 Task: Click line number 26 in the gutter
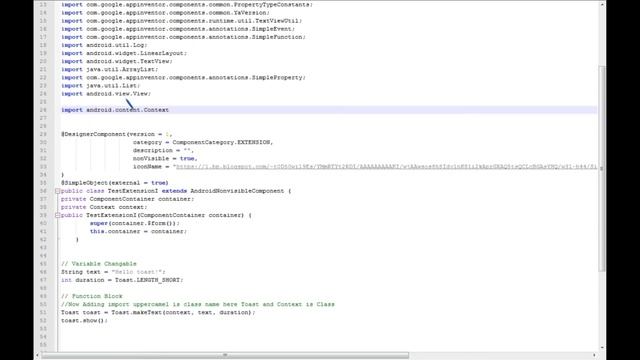pyautogui.click(x=43, y=110)
